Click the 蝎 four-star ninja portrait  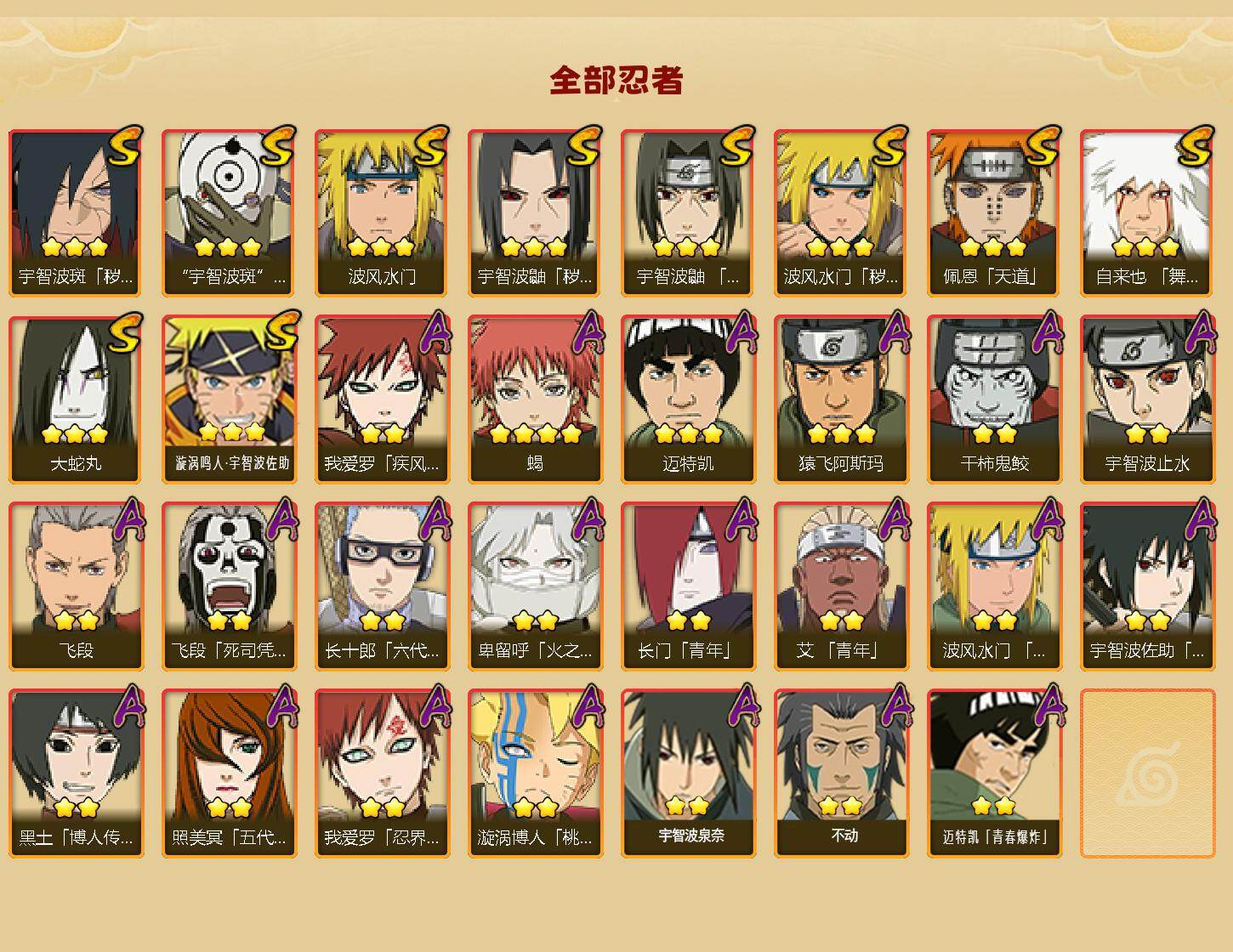point(536,399)
